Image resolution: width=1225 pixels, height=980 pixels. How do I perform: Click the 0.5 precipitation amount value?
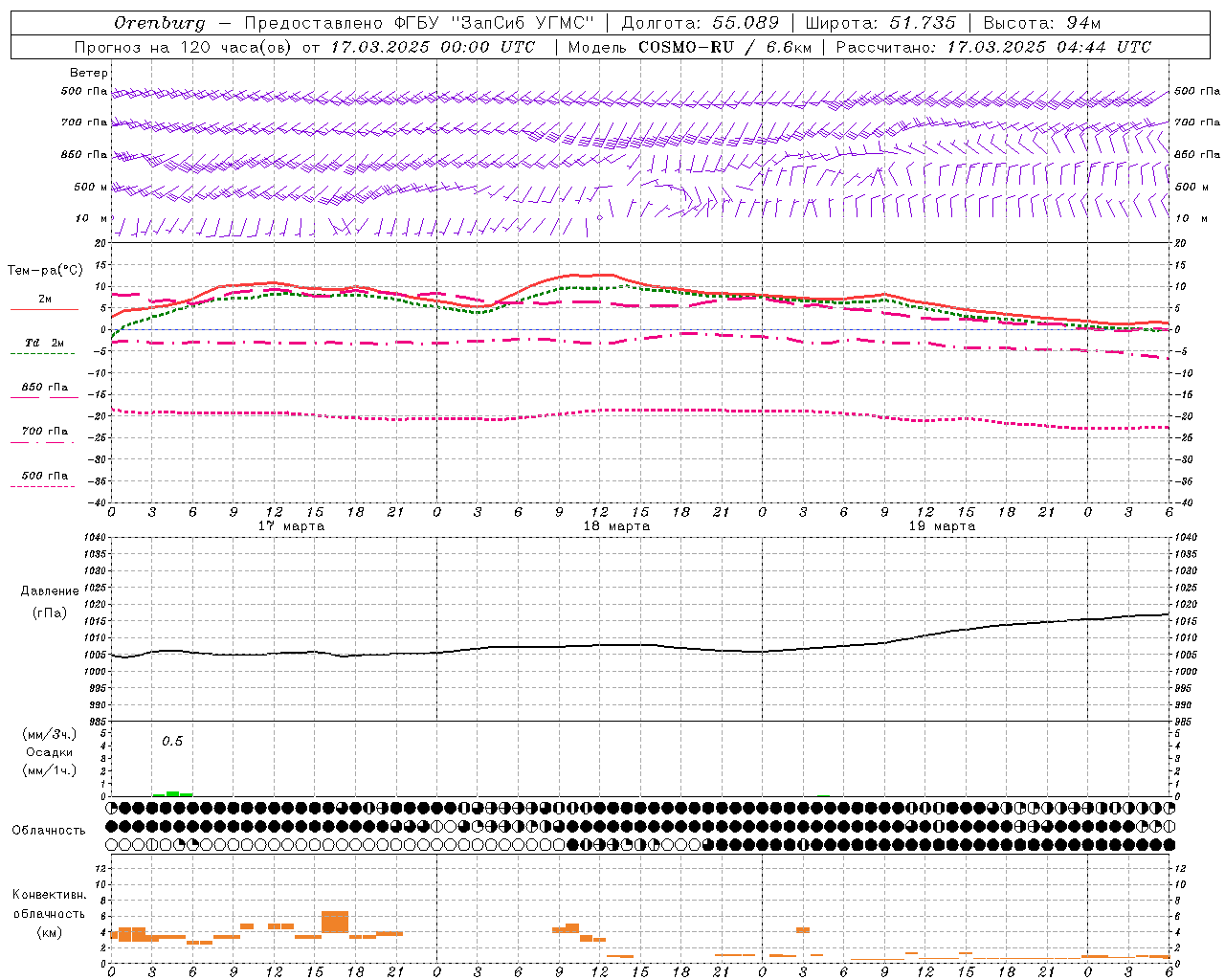[x=172, y=742]
